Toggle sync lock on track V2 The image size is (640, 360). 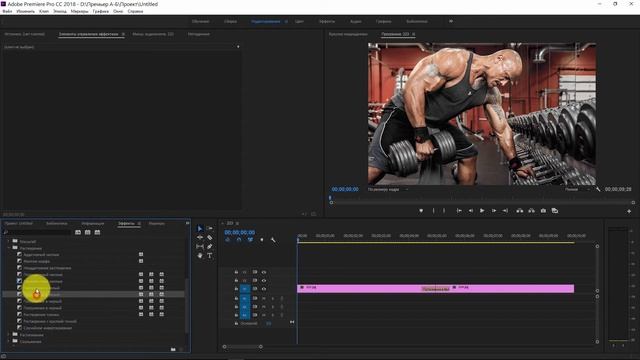[x=255, y=280]
